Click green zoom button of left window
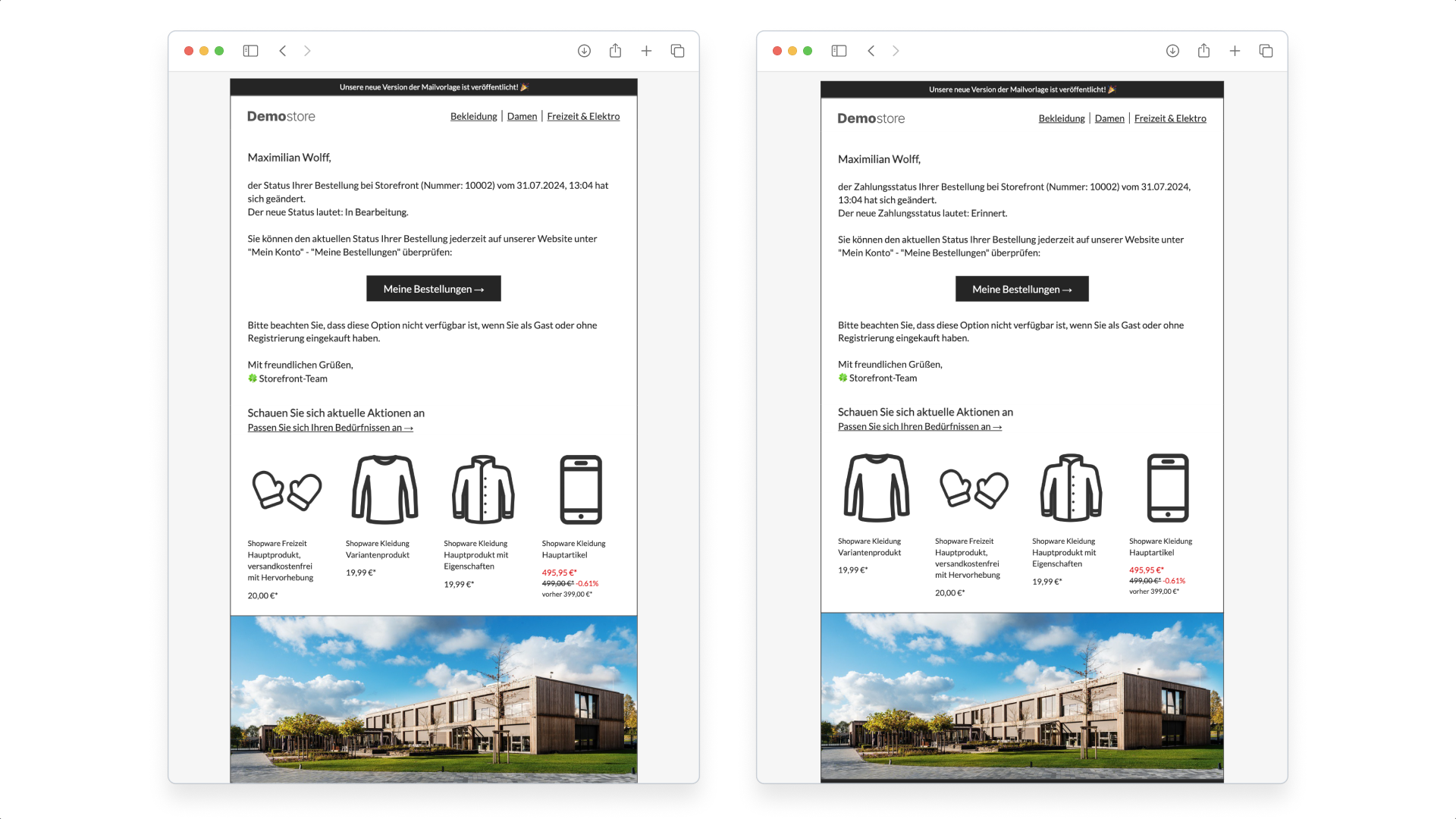Viewport: 1456px width, 819px height. coord(219,51)
